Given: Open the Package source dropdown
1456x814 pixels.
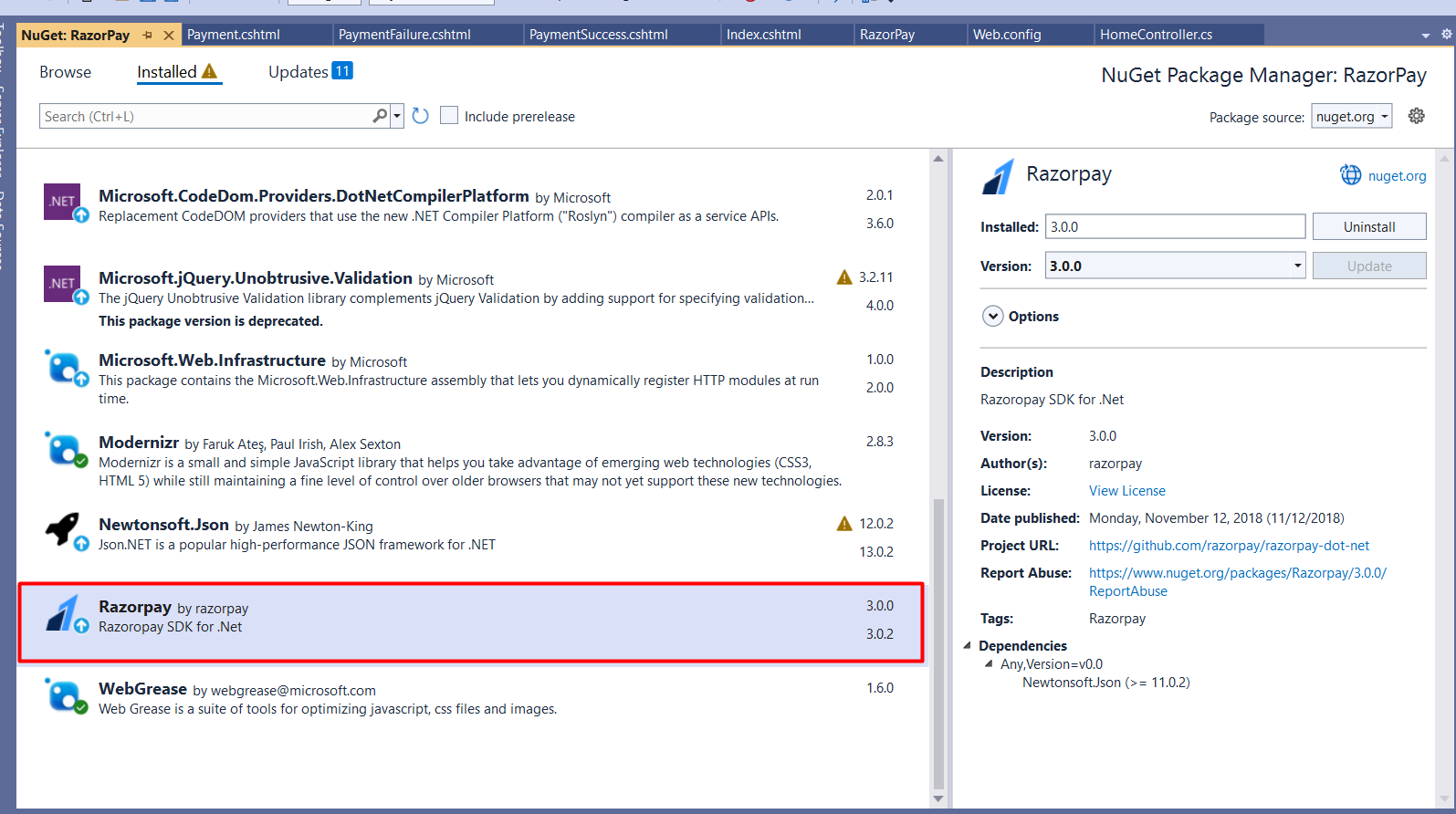Looking at the screenshot, I should (x=1352, y=116).
